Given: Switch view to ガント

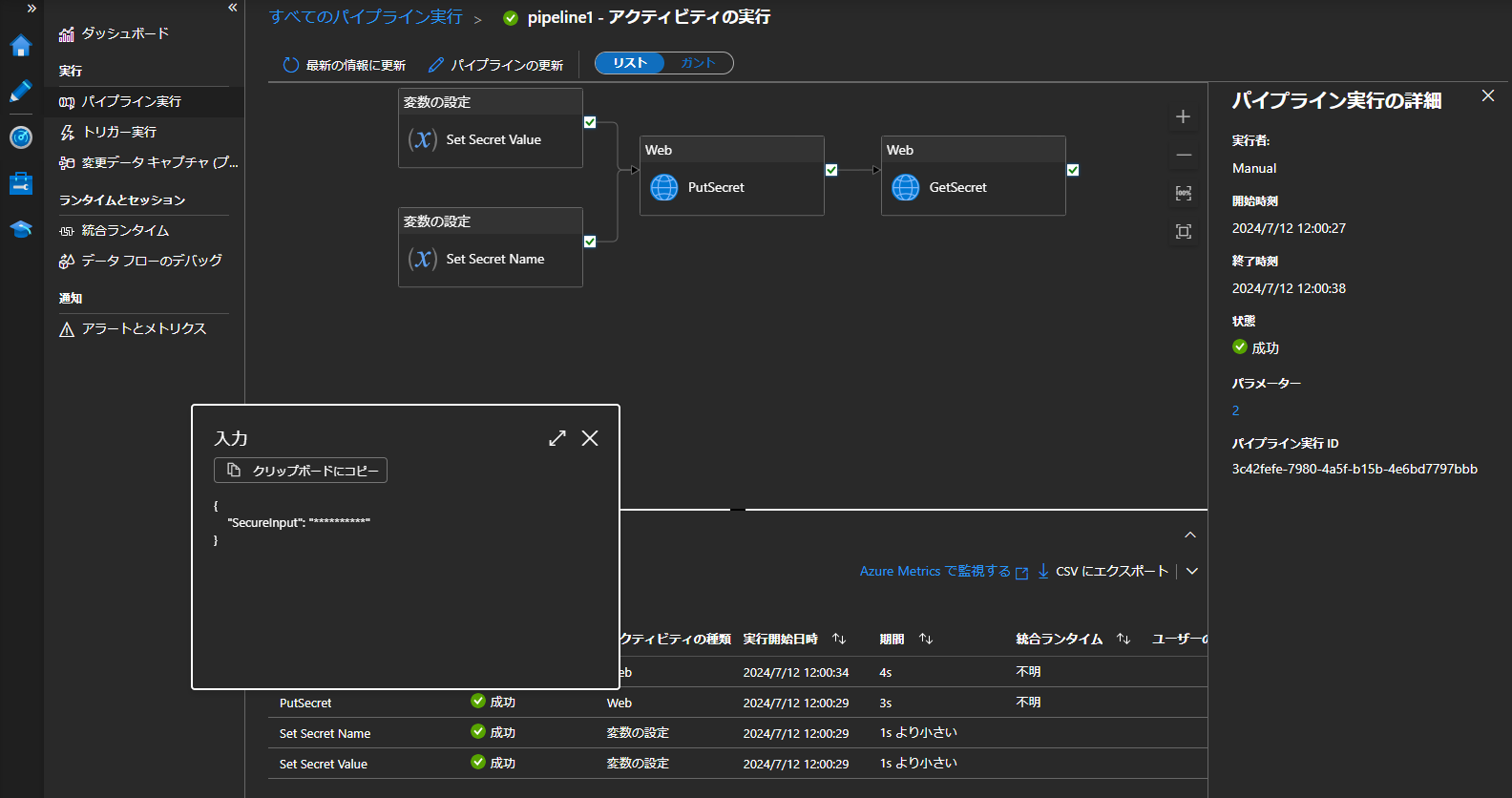Looking at the screenshot, I should click(698, 63).
